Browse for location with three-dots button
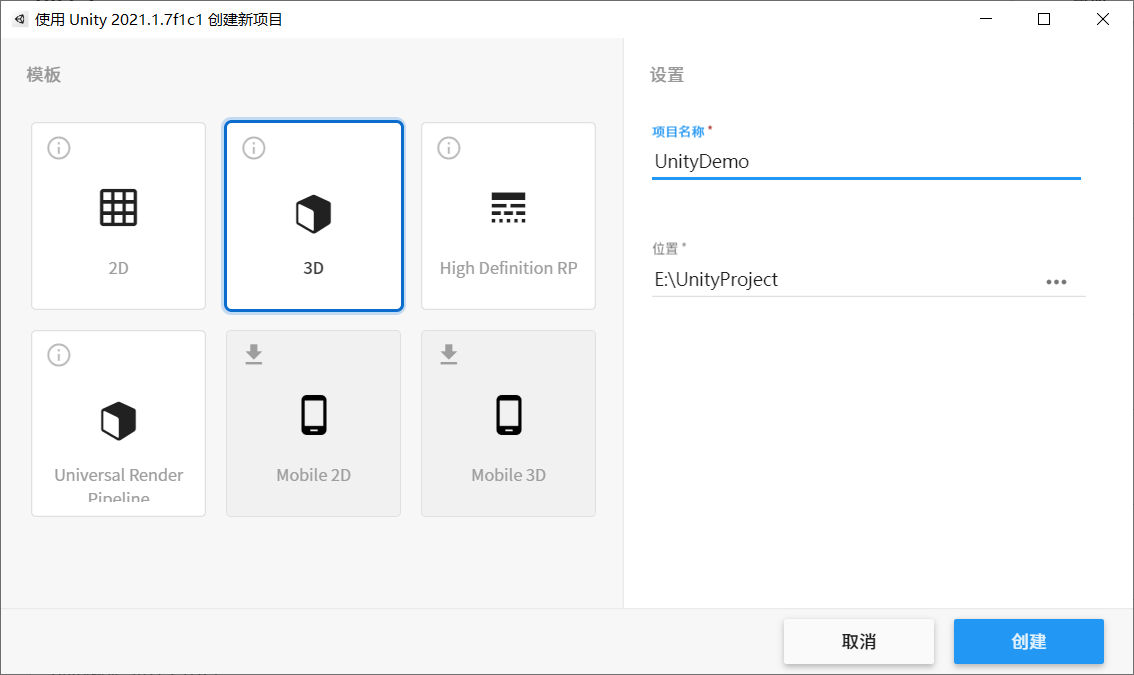The width and height of the screenshot is (1134, 675). point(1057,282)
